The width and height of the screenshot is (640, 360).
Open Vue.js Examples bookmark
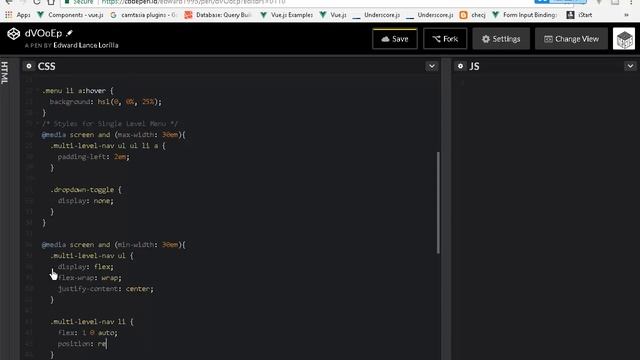287,15
